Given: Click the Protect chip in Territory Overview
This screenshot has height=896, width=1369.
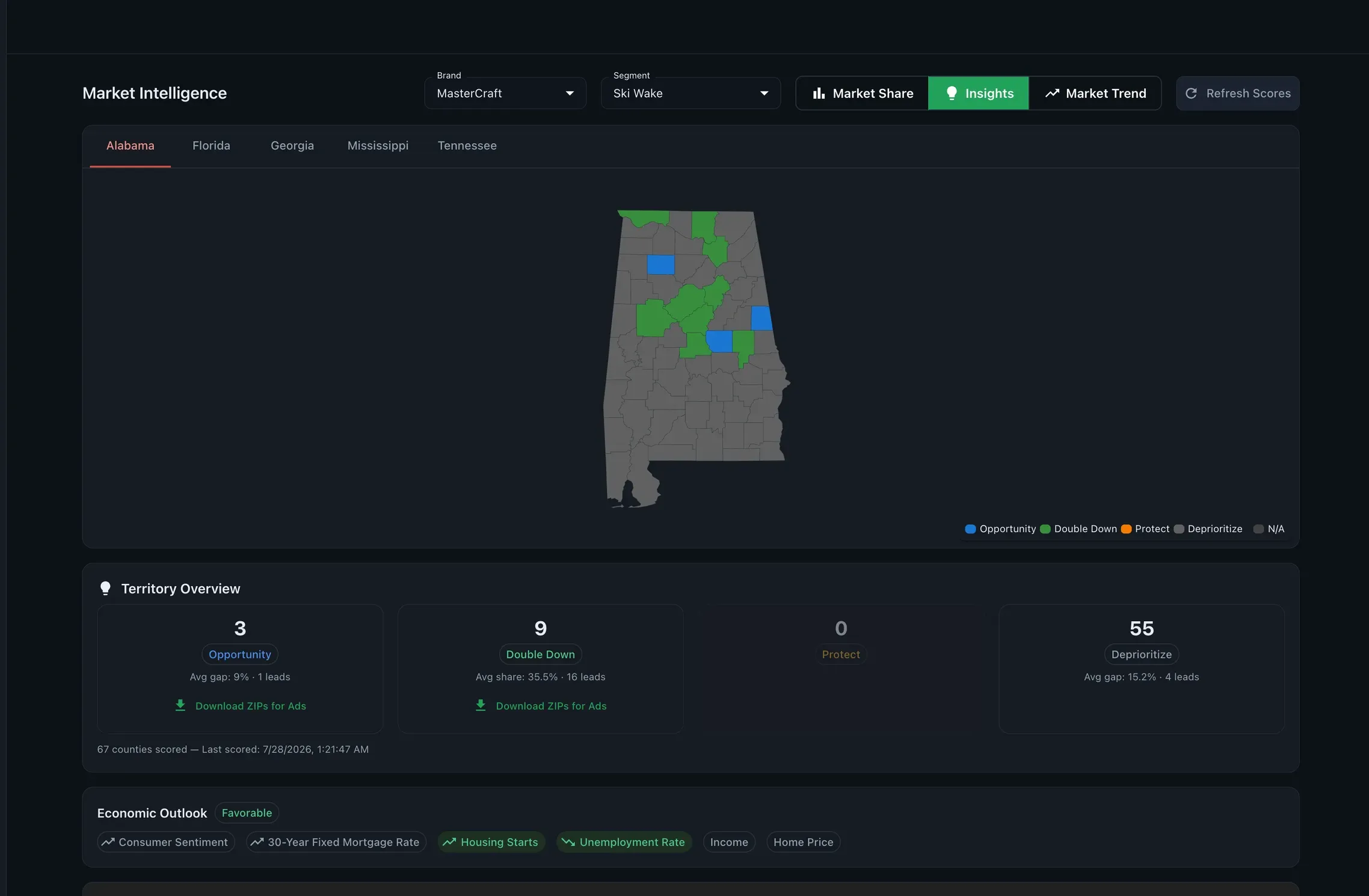Looking at the screenshot, I should coord(841,654).
